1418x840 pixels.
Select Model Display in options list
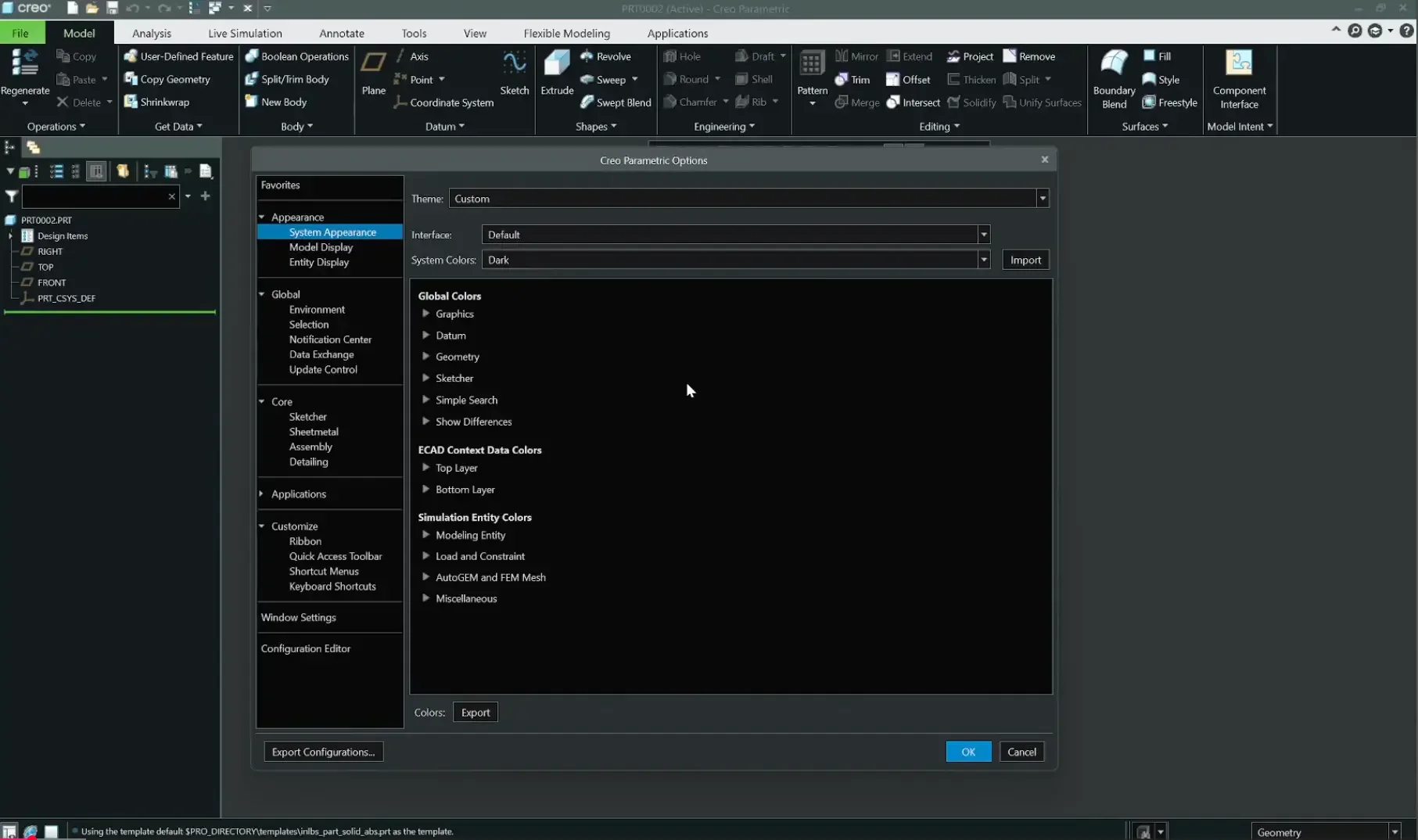click(321, 247)
